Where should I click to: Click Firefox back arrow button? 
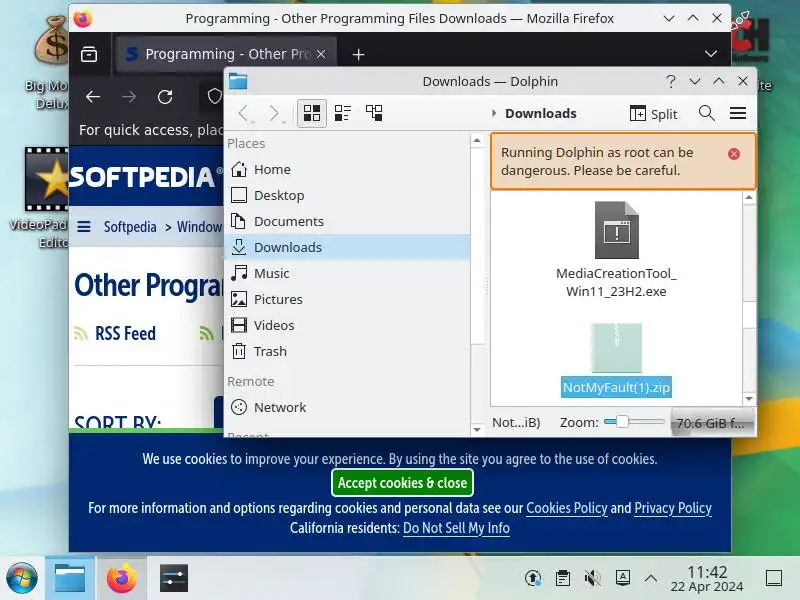(93, 96)
